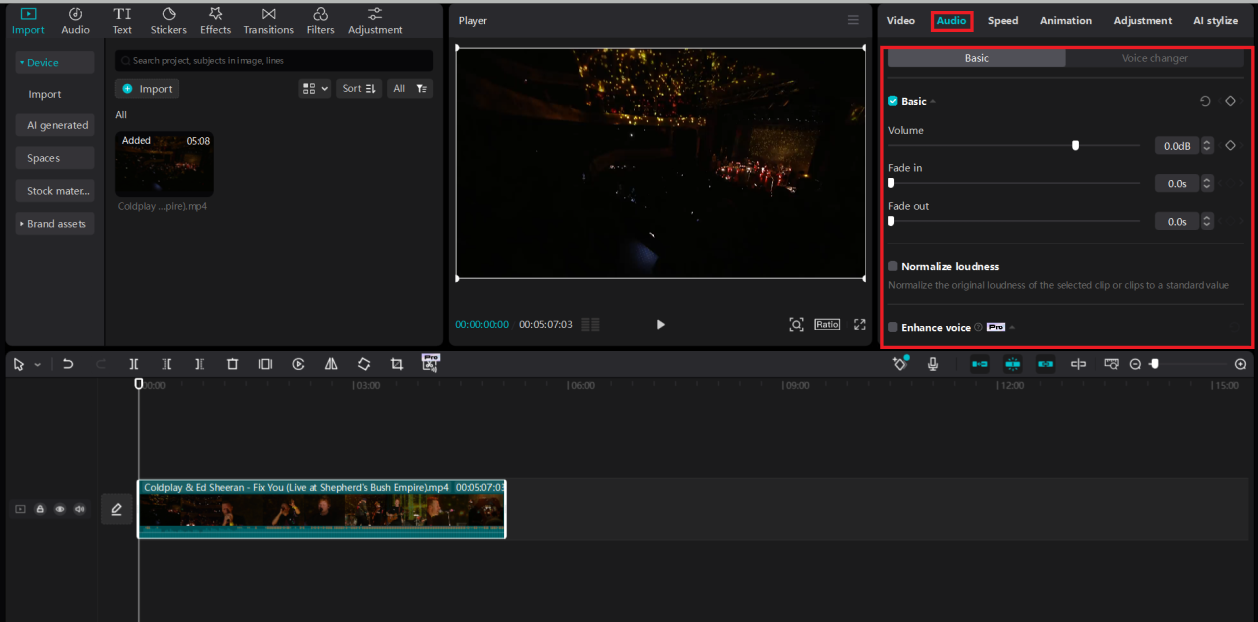Switch to the AI stylize tab

tap(1215, 20)
